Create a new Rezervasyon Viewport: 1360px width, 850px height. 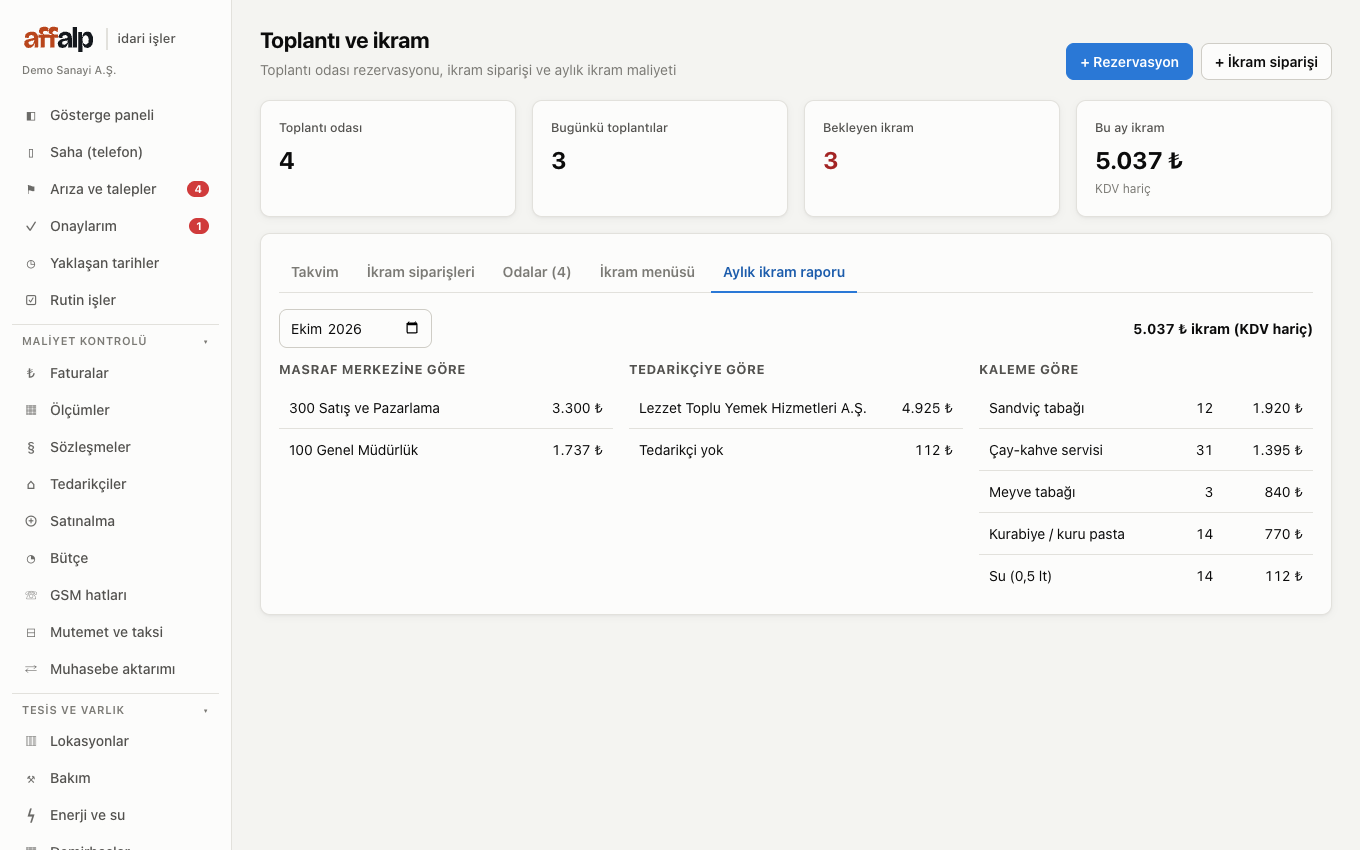1129,62
